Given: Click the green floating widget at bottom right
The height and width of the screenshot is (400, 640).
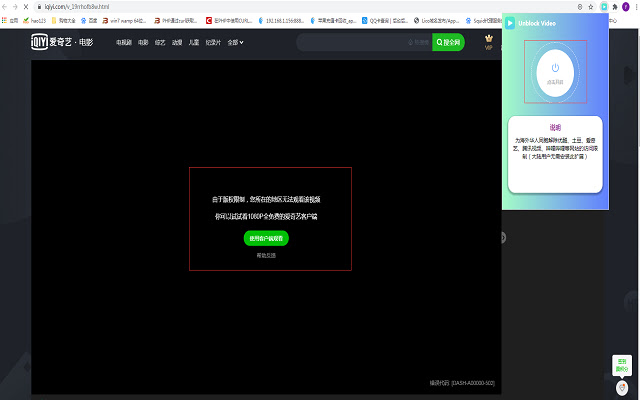Looking at the screenshot, I should tap(622, 365).
